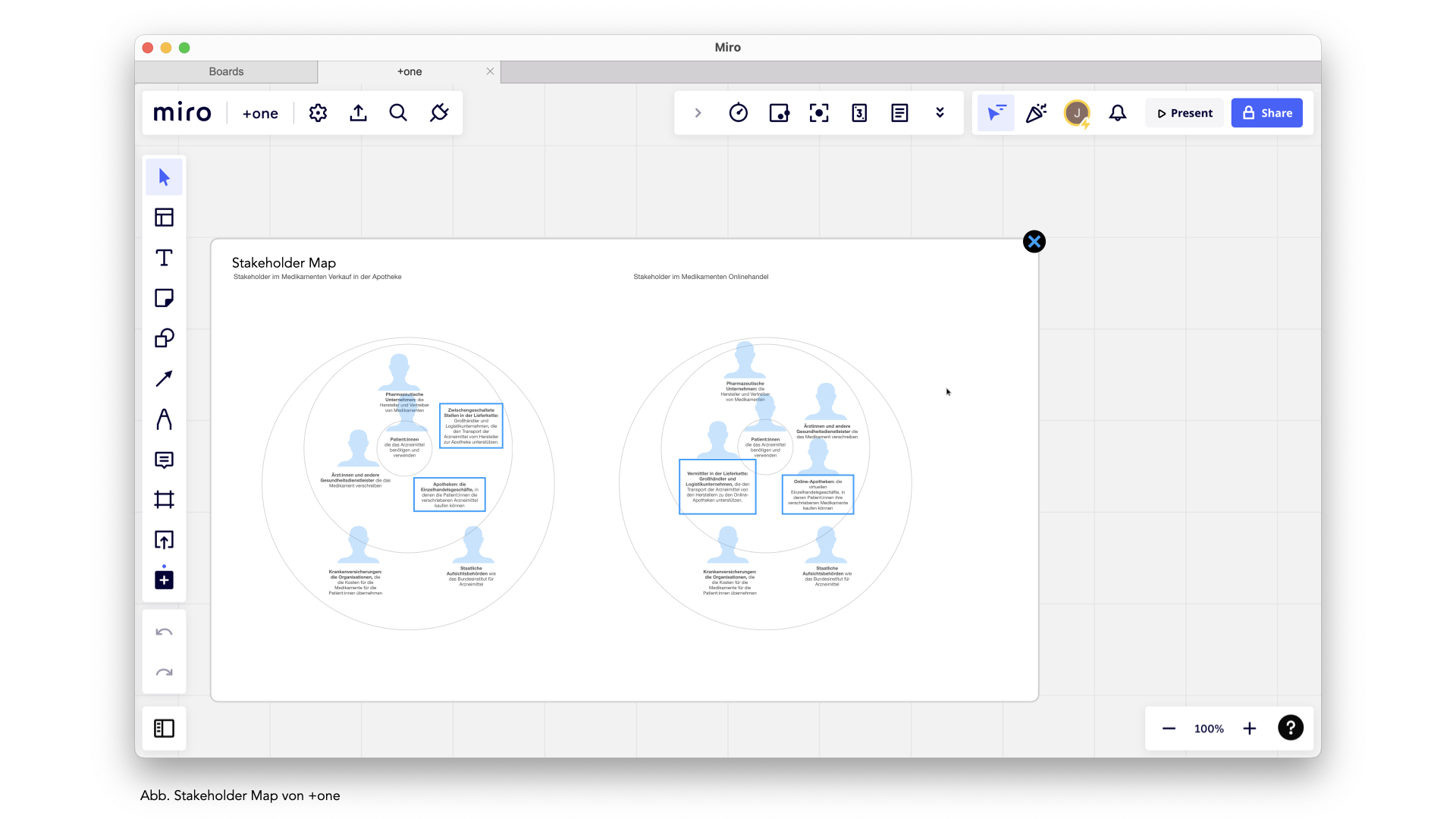Open the Upload tool
Screen dimensions: 1456x819
pyautogui.click(x=164, y=540)
